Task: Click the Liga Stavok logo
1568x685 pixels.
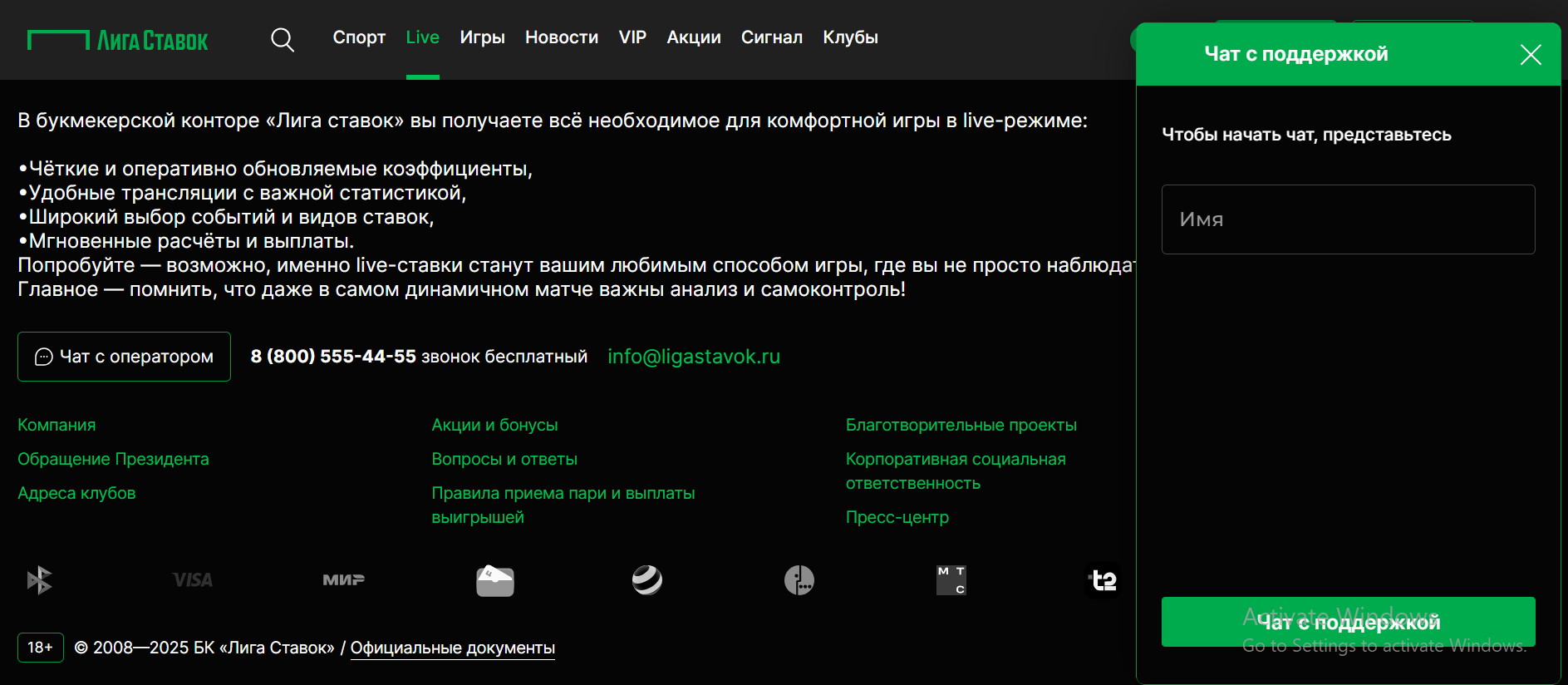Action: (118, 40)
